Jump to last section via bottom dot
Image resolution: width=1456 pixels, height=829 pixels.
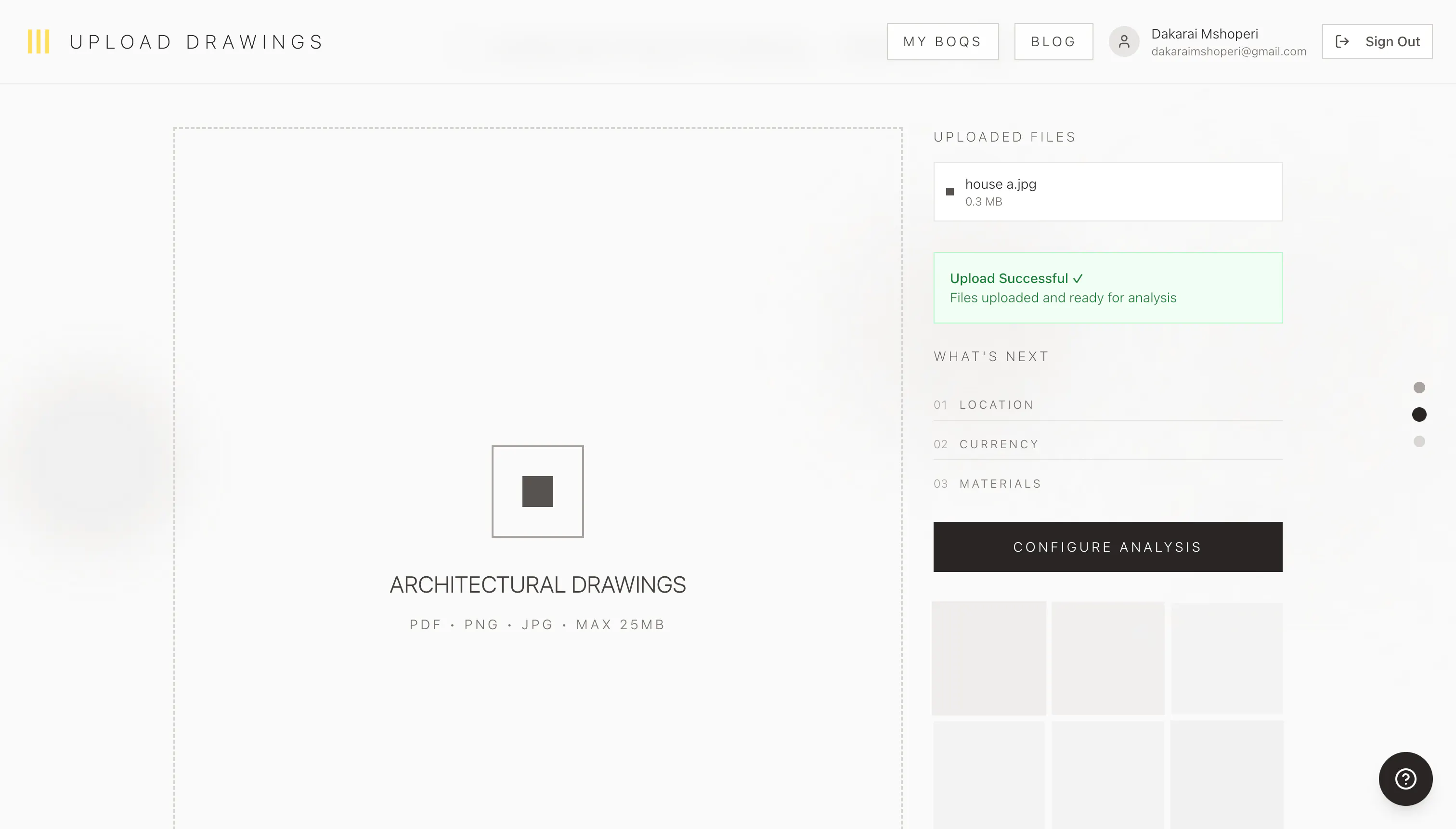[x=1419, y=442]
